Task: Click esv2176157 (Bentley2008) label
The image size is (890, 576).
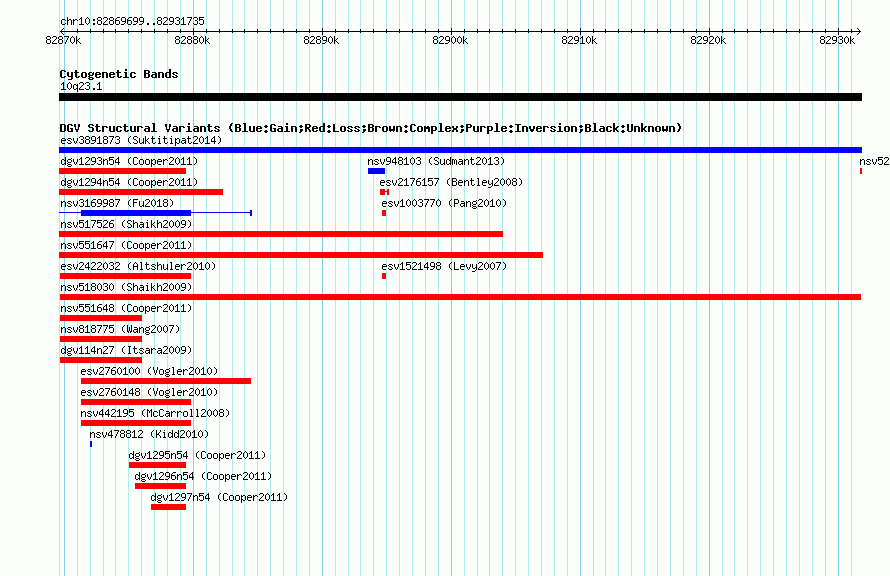Action: point(451,182)
